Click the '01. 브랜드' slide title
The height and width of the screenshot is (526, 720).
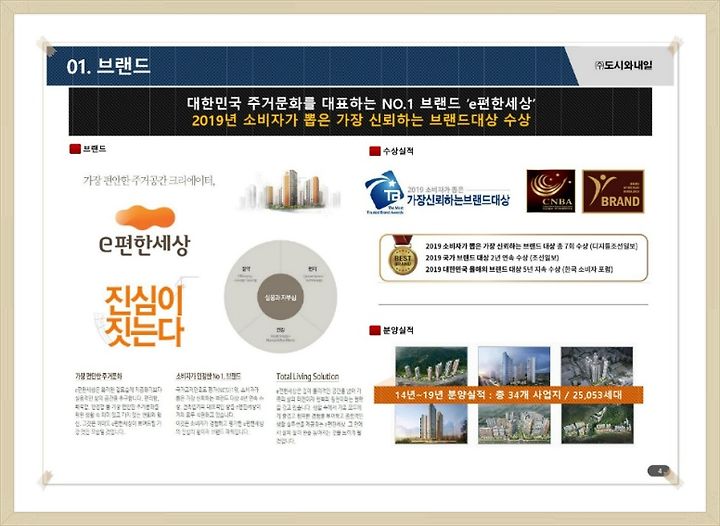coord(108,66)
